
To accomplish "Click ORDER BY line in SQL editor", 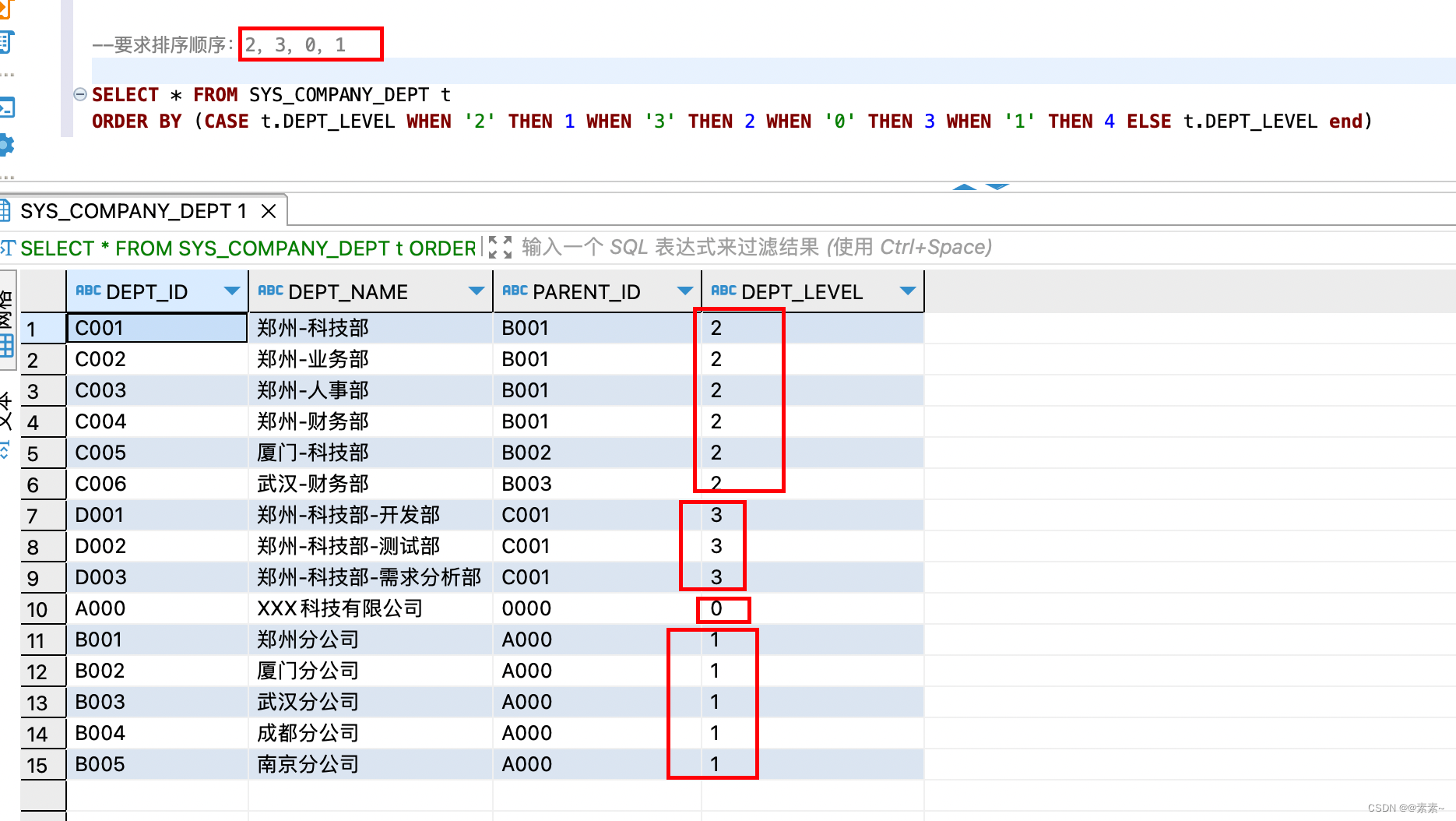I will pos(732,122).
